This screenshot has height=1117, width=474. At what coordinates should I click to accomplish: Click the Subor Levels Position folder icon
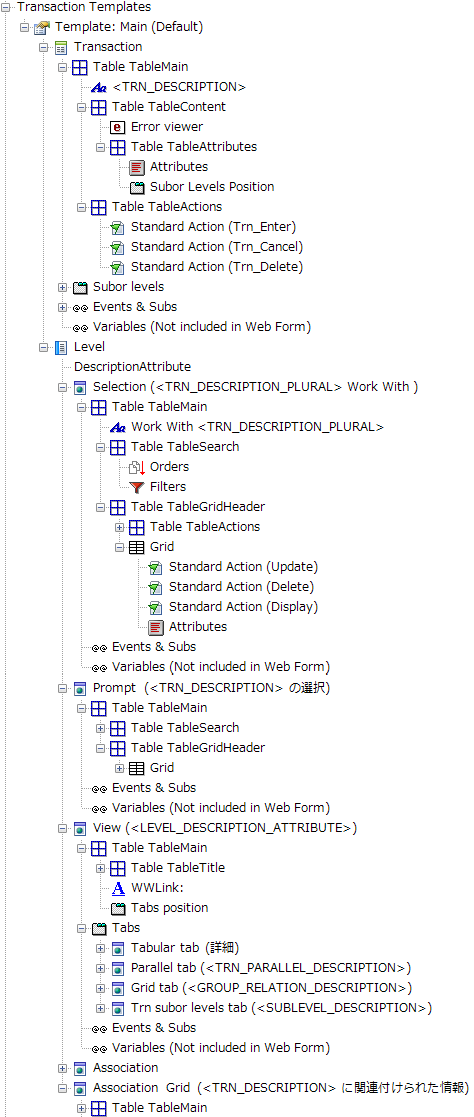138,187
